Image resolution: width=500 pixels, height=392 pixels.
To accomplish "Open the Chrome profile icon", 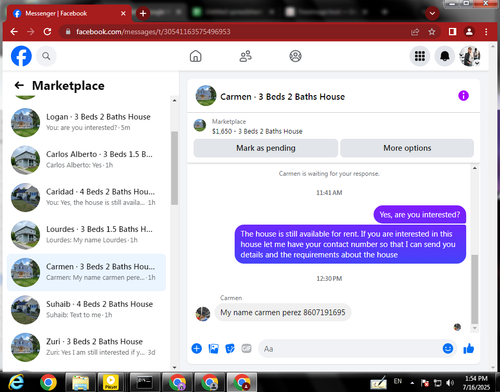I will click(x=469, y=32).
